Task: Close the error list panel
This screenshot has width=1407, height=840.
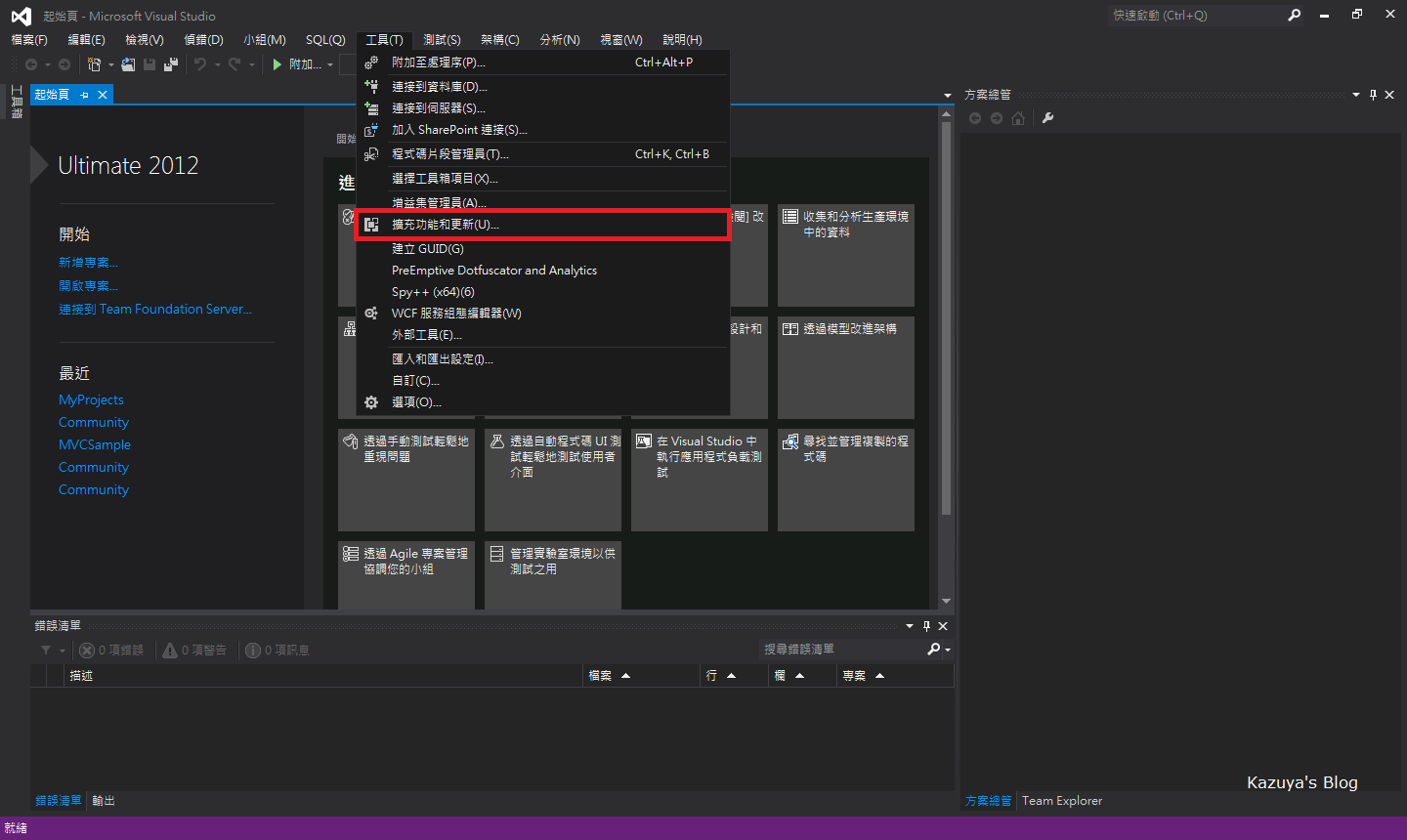Action: (943, 626)
